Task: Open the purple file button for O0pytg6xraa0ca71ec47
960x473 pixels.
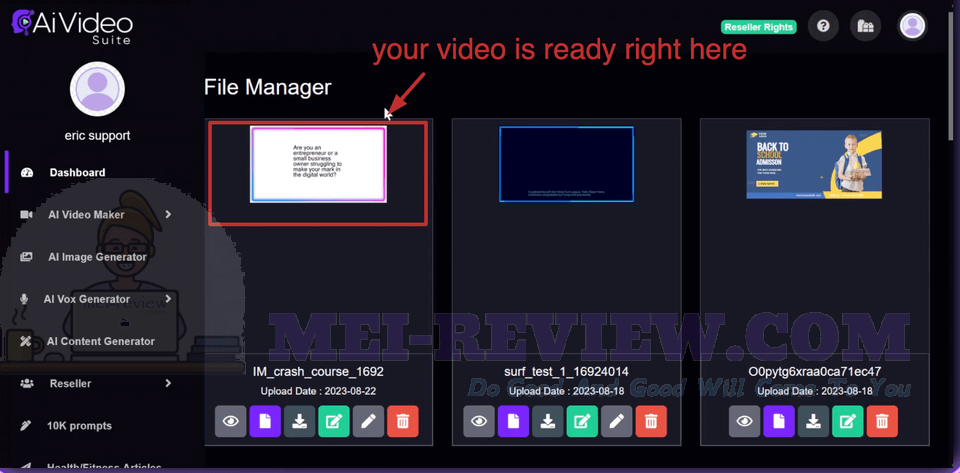Action: [x=779, y=421]
